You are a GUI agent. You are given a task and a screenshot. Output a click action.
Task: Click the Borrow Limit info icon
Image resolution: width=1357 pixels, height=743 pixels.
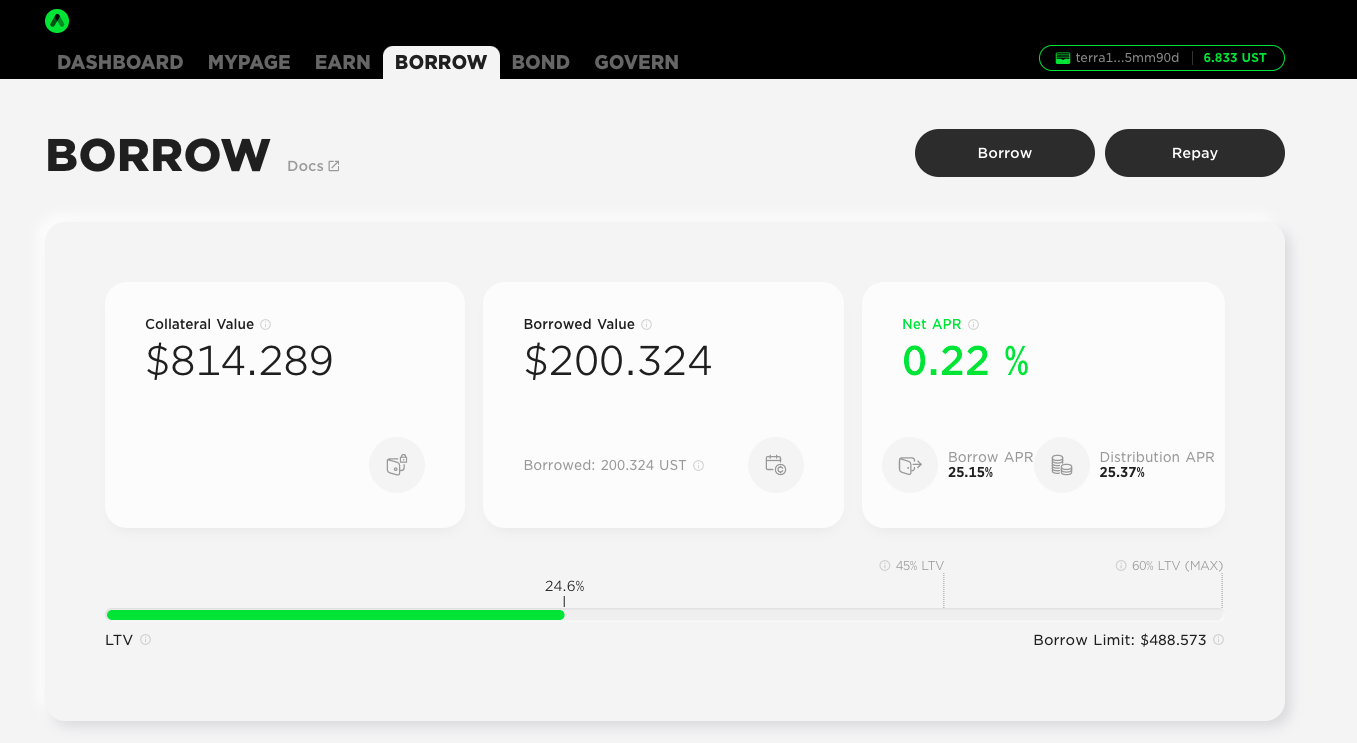[1218, 640]
